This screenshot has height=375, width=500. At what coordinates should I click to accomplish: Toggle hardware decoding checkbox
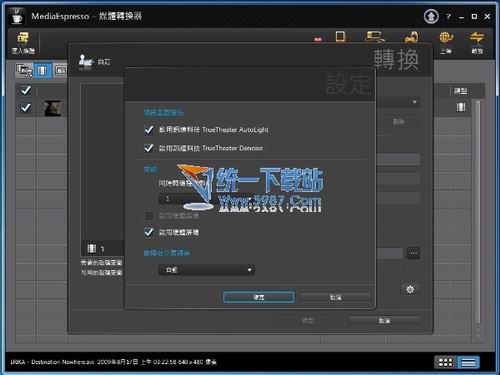pos(149,232)
